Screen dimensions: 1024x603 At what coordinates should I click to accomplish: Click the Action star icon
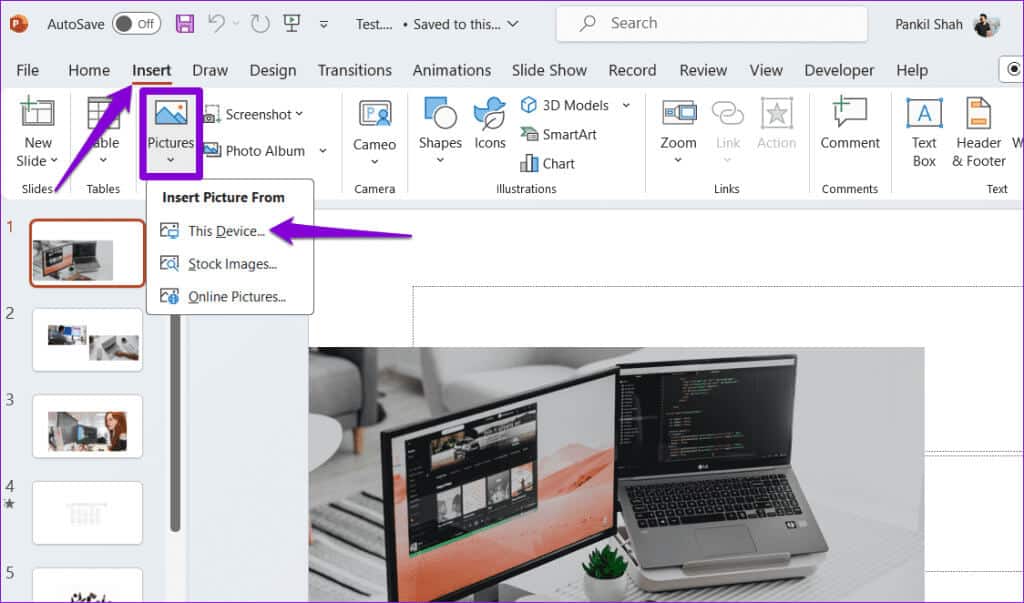pyautogui.click(x=776, y=114)
